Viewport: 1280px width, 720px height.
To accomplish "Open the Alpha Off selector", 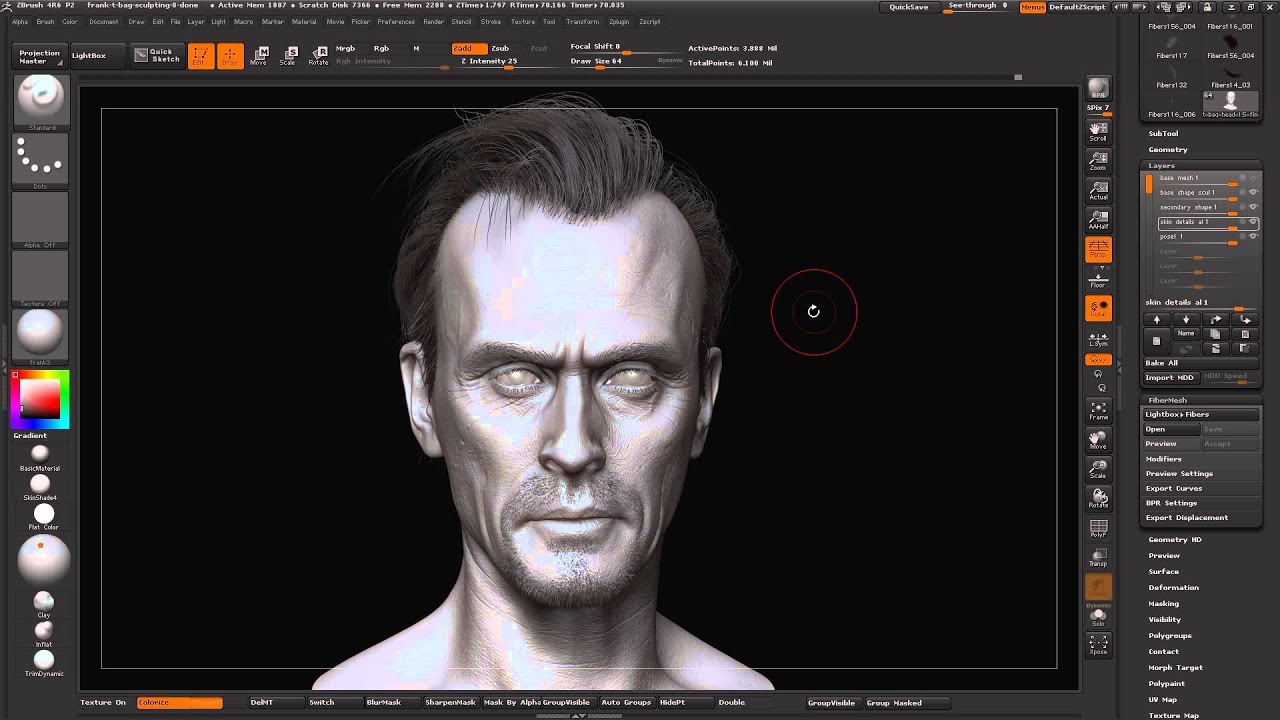I will [41, 220].
